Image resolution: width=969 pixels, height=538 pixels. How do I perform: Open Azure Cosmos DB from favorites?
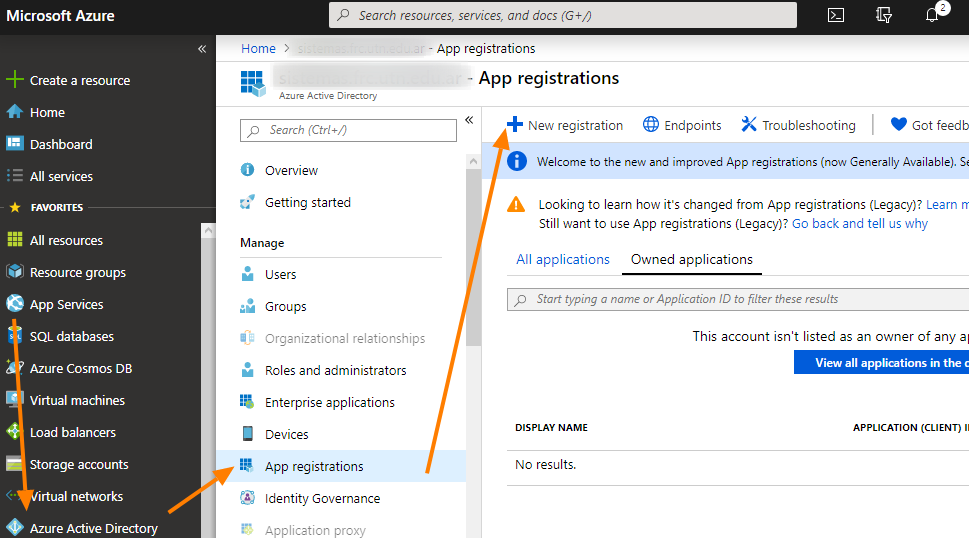[x=81, y=368]
